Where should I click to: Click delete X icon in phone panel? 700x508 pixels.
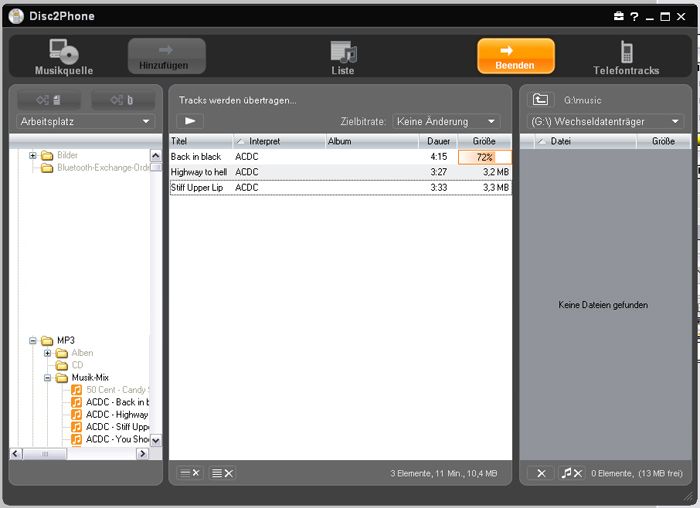541,473
